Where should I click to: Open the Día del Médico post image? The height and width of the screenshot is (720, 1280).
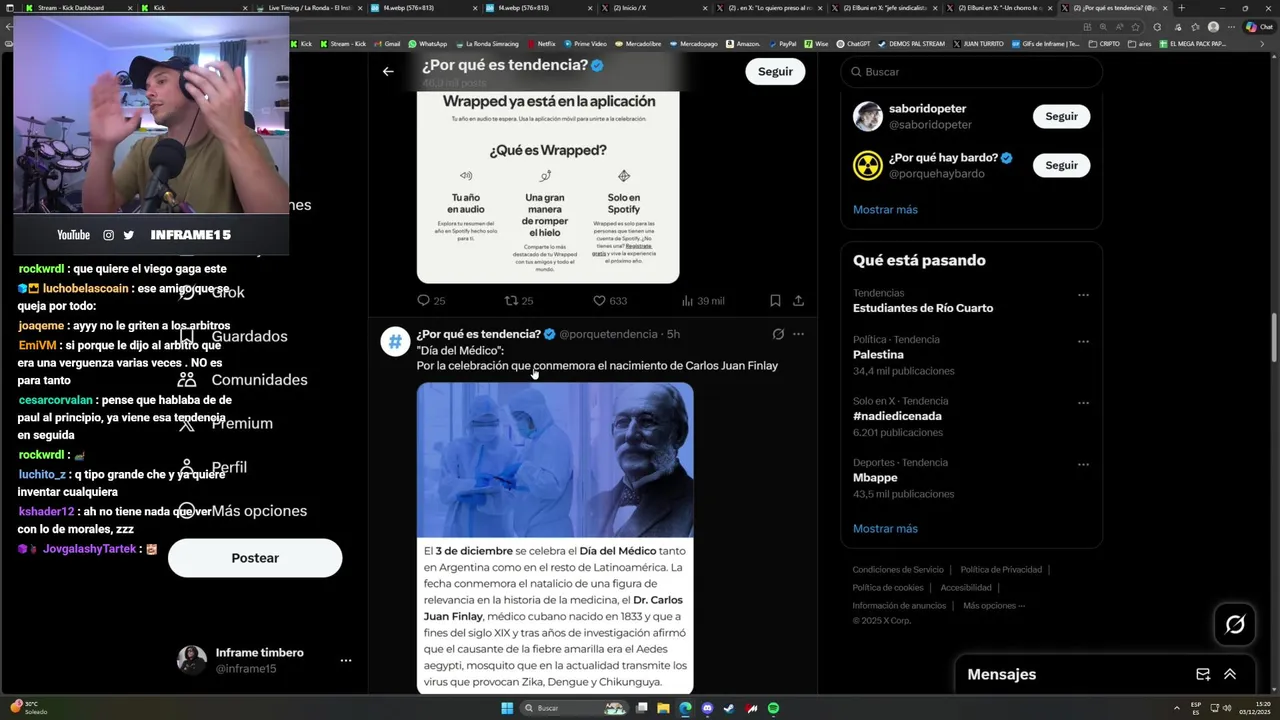[x=555, y=538]
